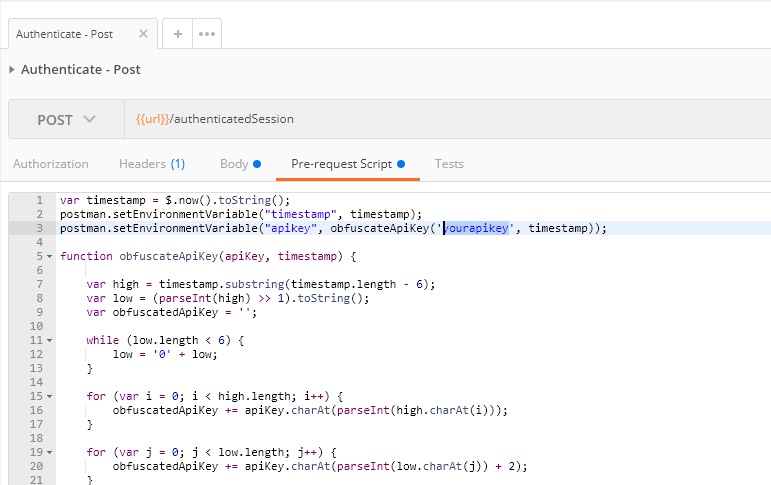Screen dimensions: 771x485
Task: Open the POST method dropdown
Action: click(66, 119)
